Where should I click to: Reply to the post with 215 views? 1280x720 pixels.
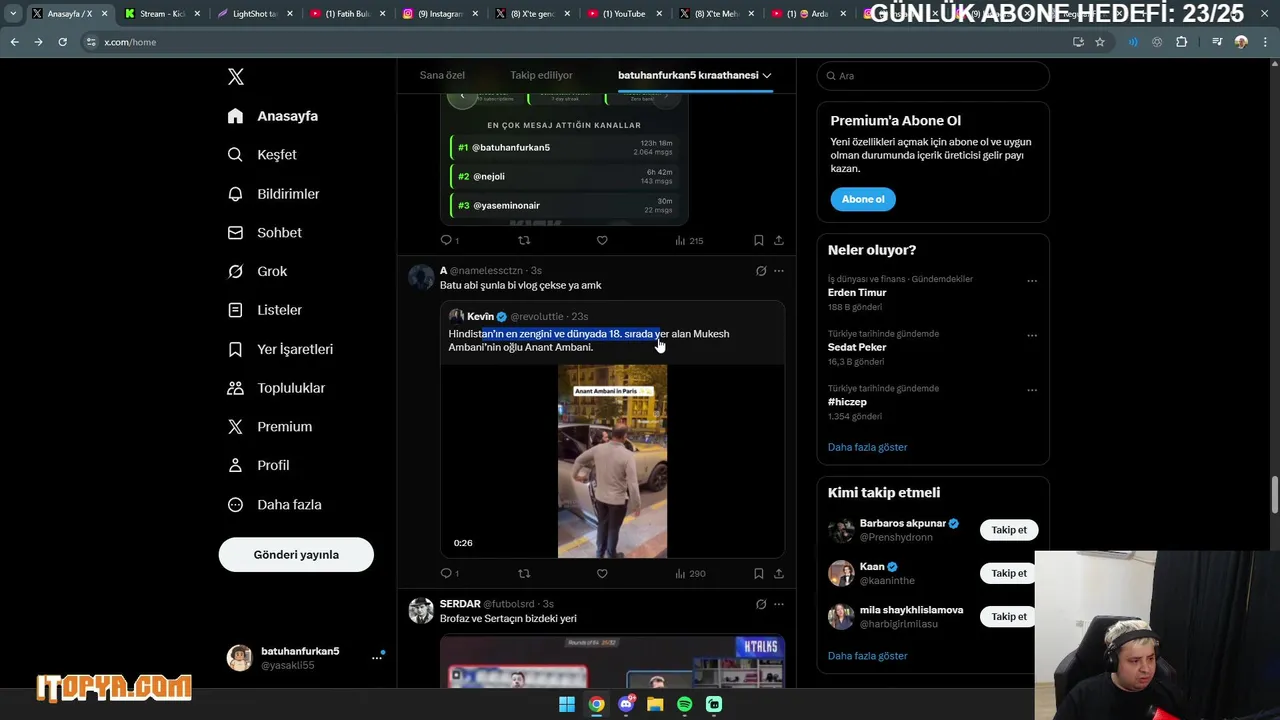pyautogui.click(x=447, y=240)
